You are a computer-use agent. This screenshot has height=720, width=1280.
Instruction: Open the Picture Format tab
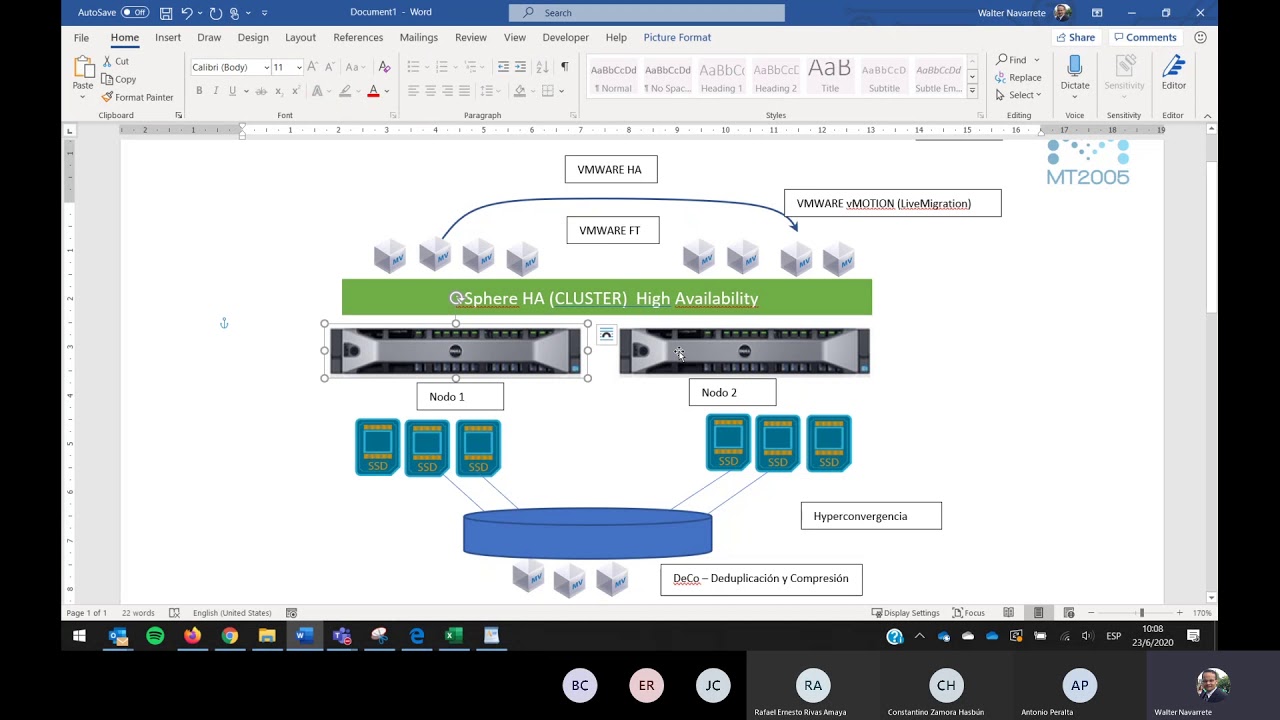(677, 37)
